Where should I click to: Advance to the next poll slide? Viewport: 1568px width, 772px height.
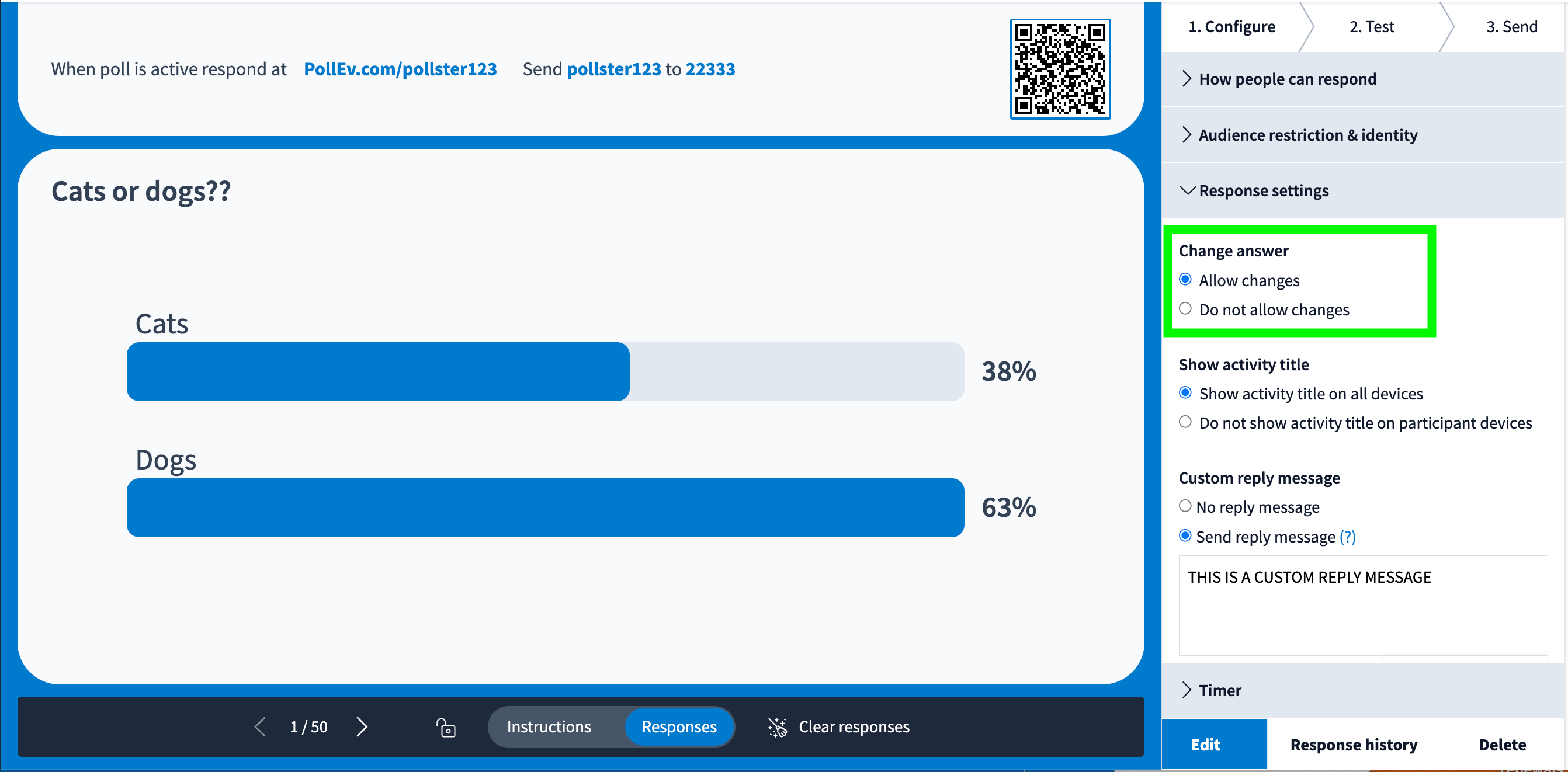[362, 726]
